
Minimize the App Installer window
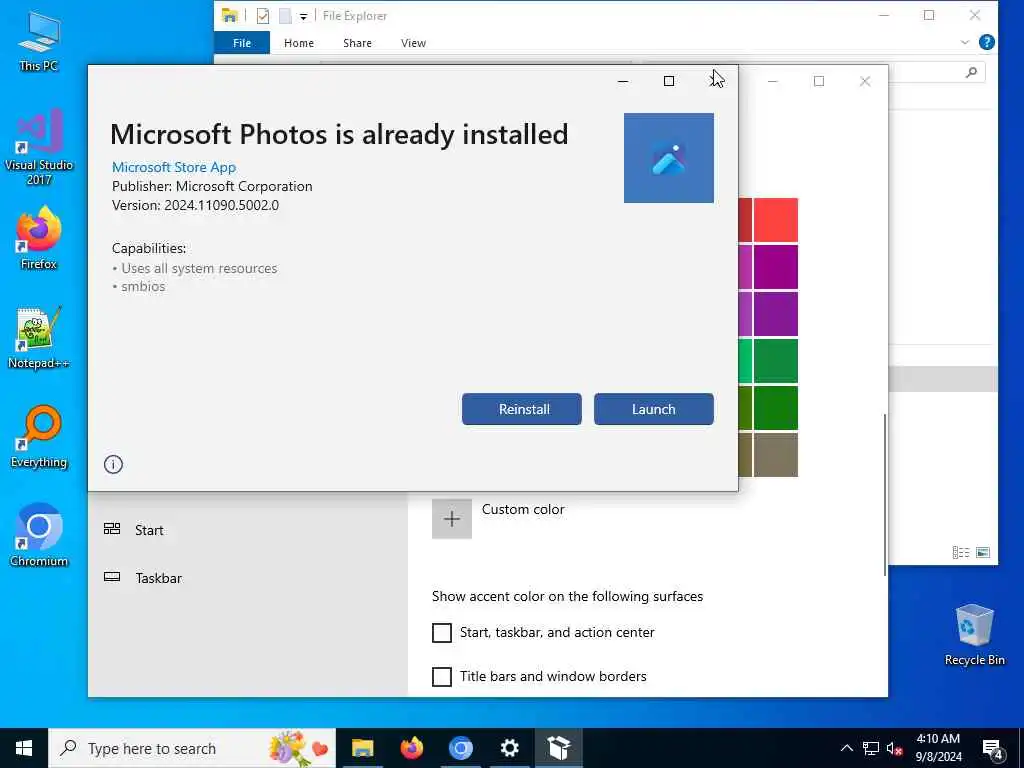point(623,81)
